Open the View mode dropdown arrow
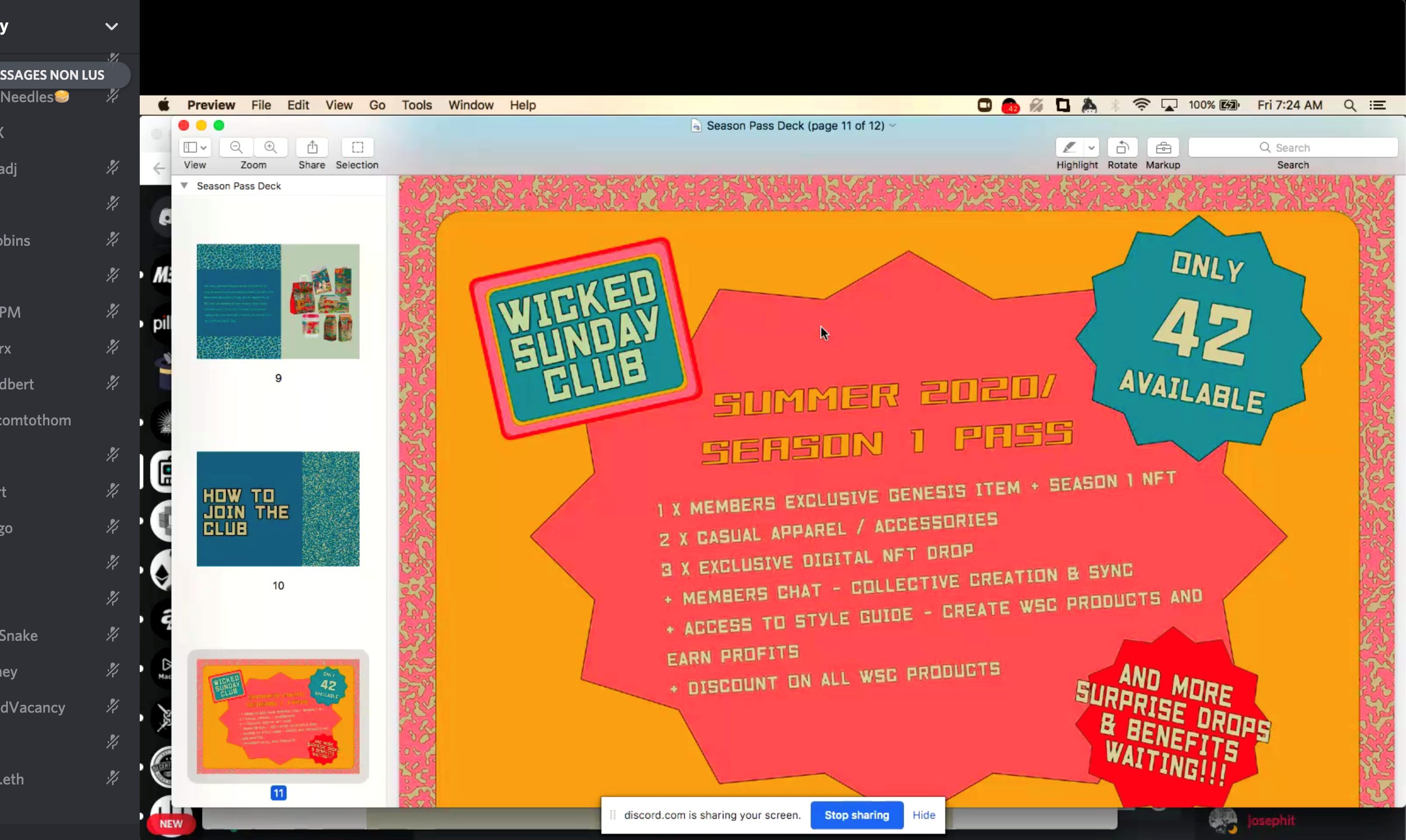Image resolution: width=1406 pixels, height=840 pixels. coord(204,148)
